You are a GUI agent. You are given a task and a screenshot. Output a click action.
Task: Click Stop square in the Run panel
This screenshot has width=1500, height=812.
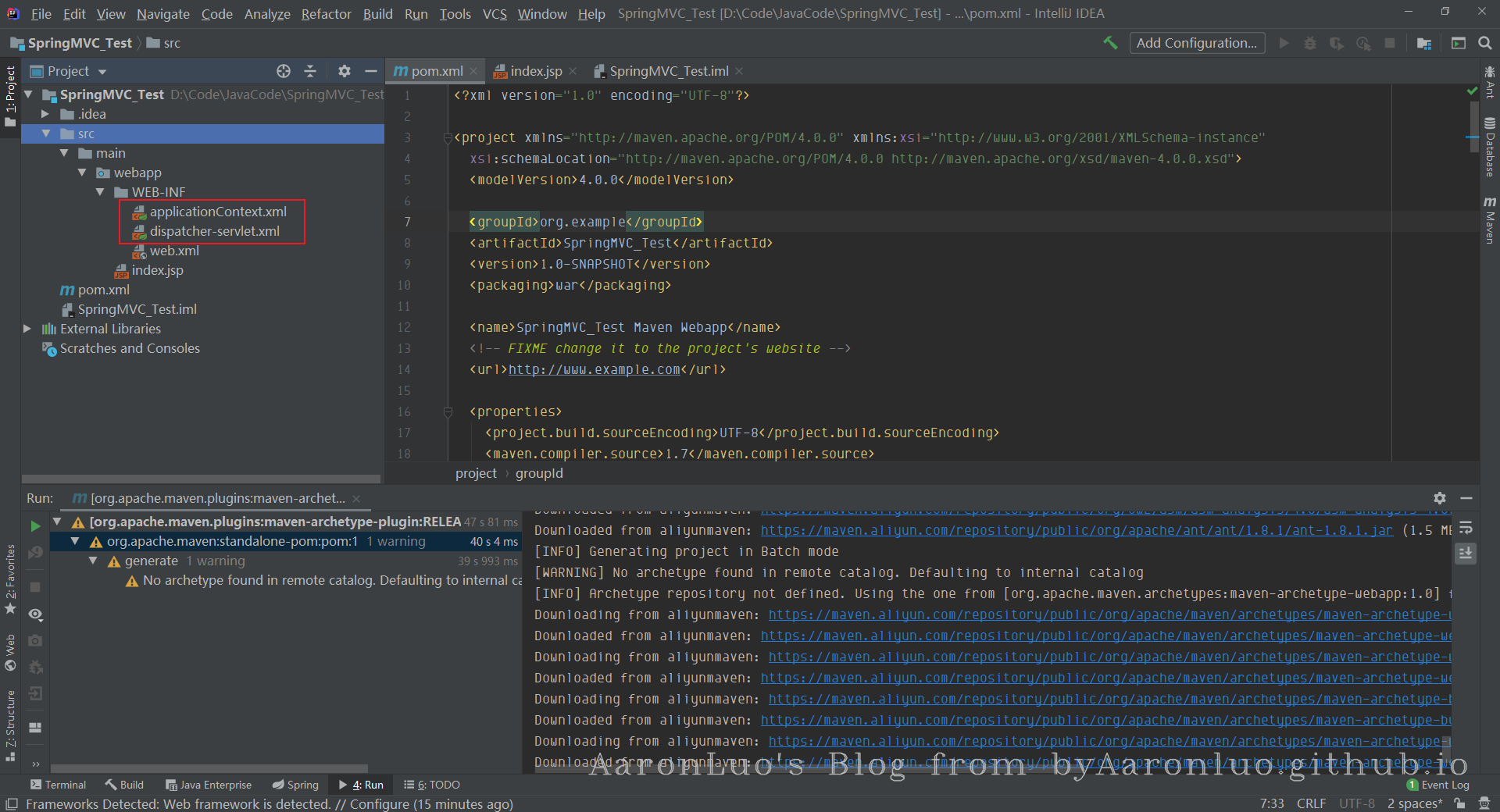tap(35, 586)
